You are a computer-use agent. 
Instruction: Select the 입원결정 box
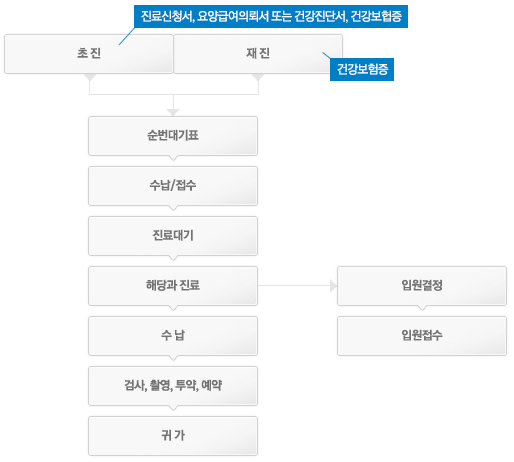click(422, 286)
